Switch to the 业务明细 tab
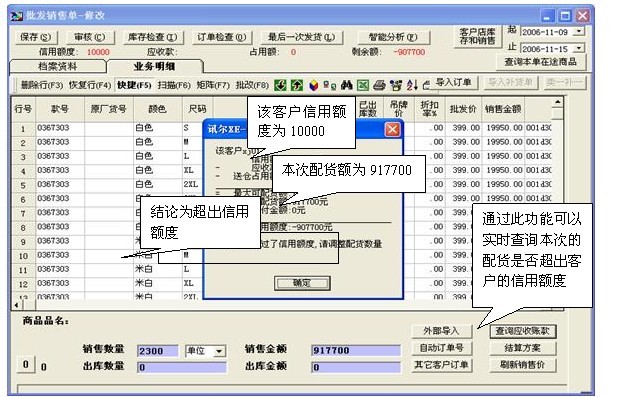The height and width of the screenshot is (397, 623). (154, 66)
